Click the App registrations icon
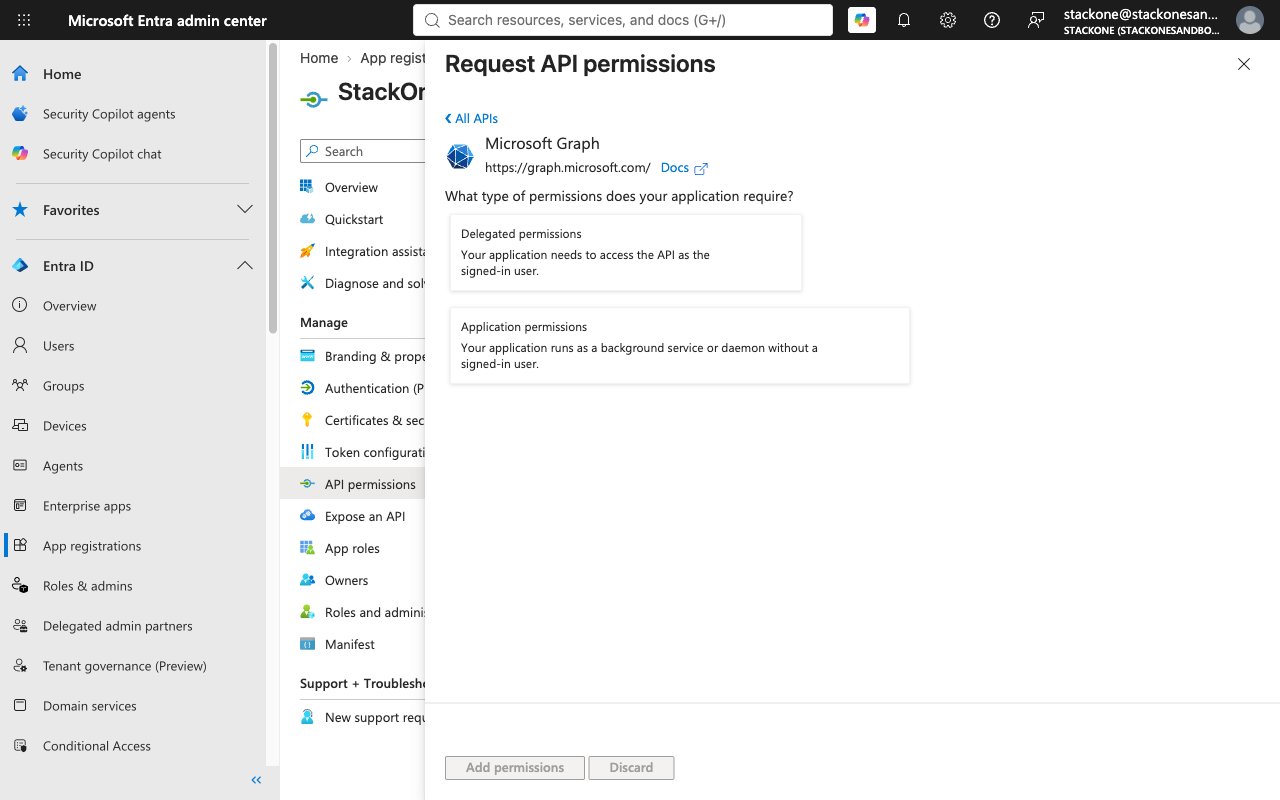 click(20, 546)
